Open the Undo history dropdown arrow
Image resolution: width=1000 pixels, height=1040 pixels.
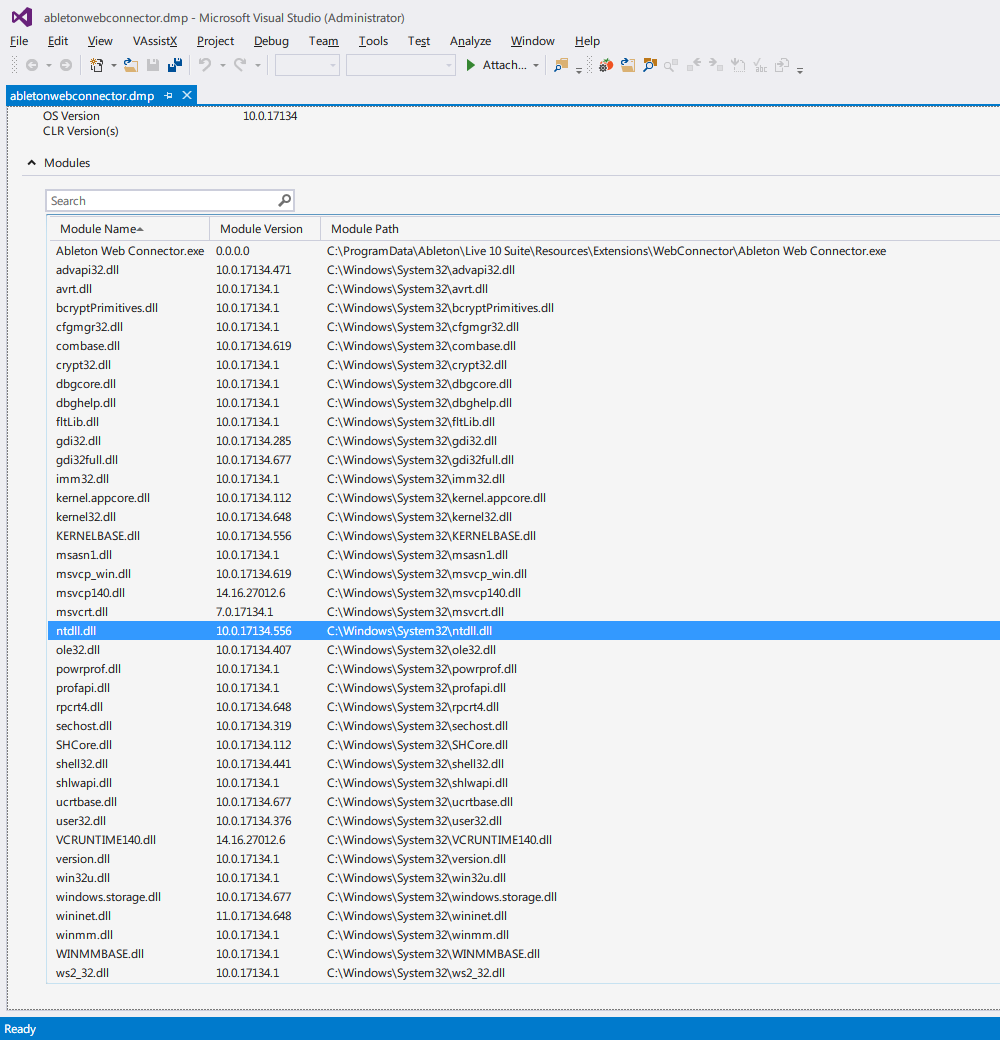tap(222, 65)
